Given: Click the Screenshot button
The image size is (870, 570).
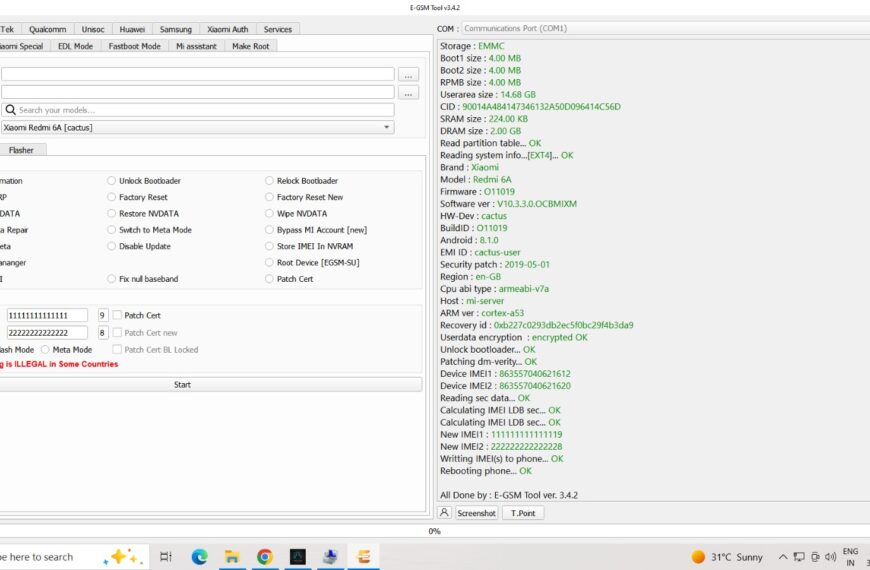Looking at the screenshot, I should tap(476, 513).
